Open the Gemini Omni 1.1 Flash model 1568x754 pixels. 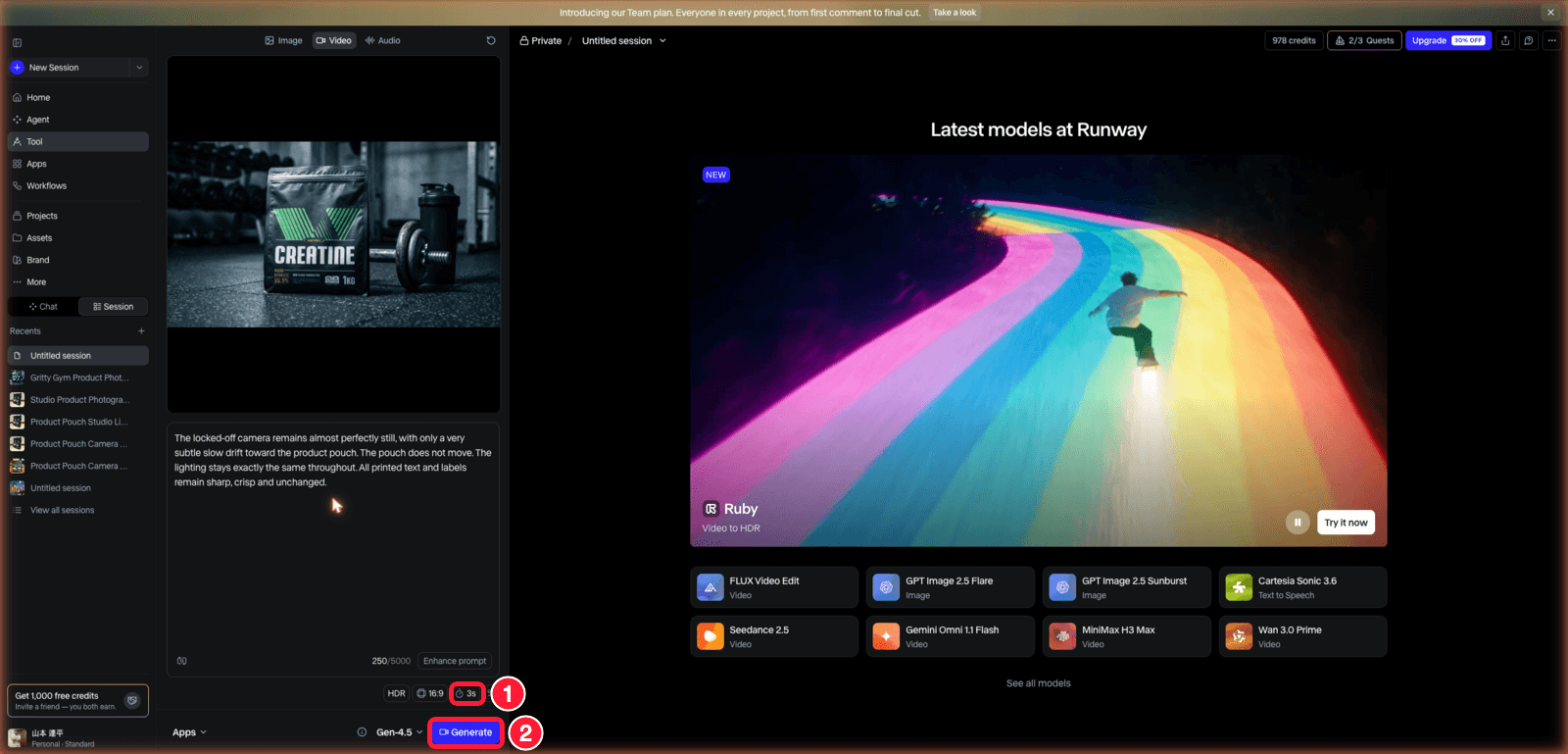pos(951,636)
